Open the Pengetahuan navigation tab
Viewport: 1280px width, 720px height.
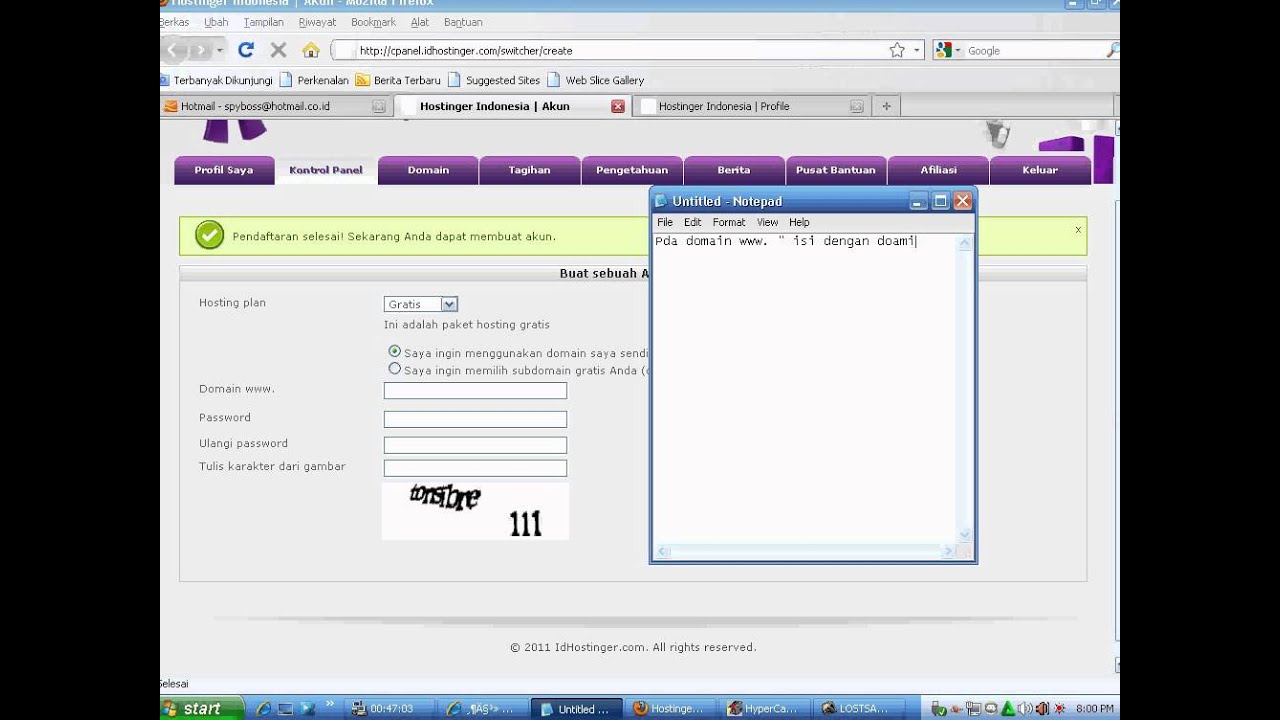pos(632,170)
